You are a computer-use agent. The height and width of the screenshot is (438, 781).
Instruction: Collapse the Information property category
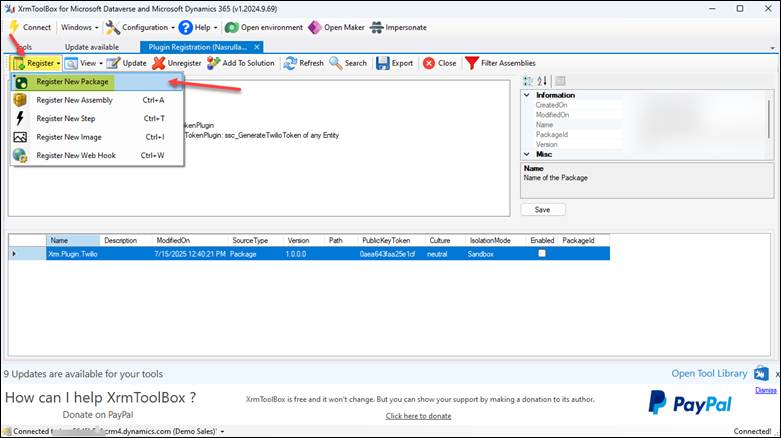tap(526, 95)
